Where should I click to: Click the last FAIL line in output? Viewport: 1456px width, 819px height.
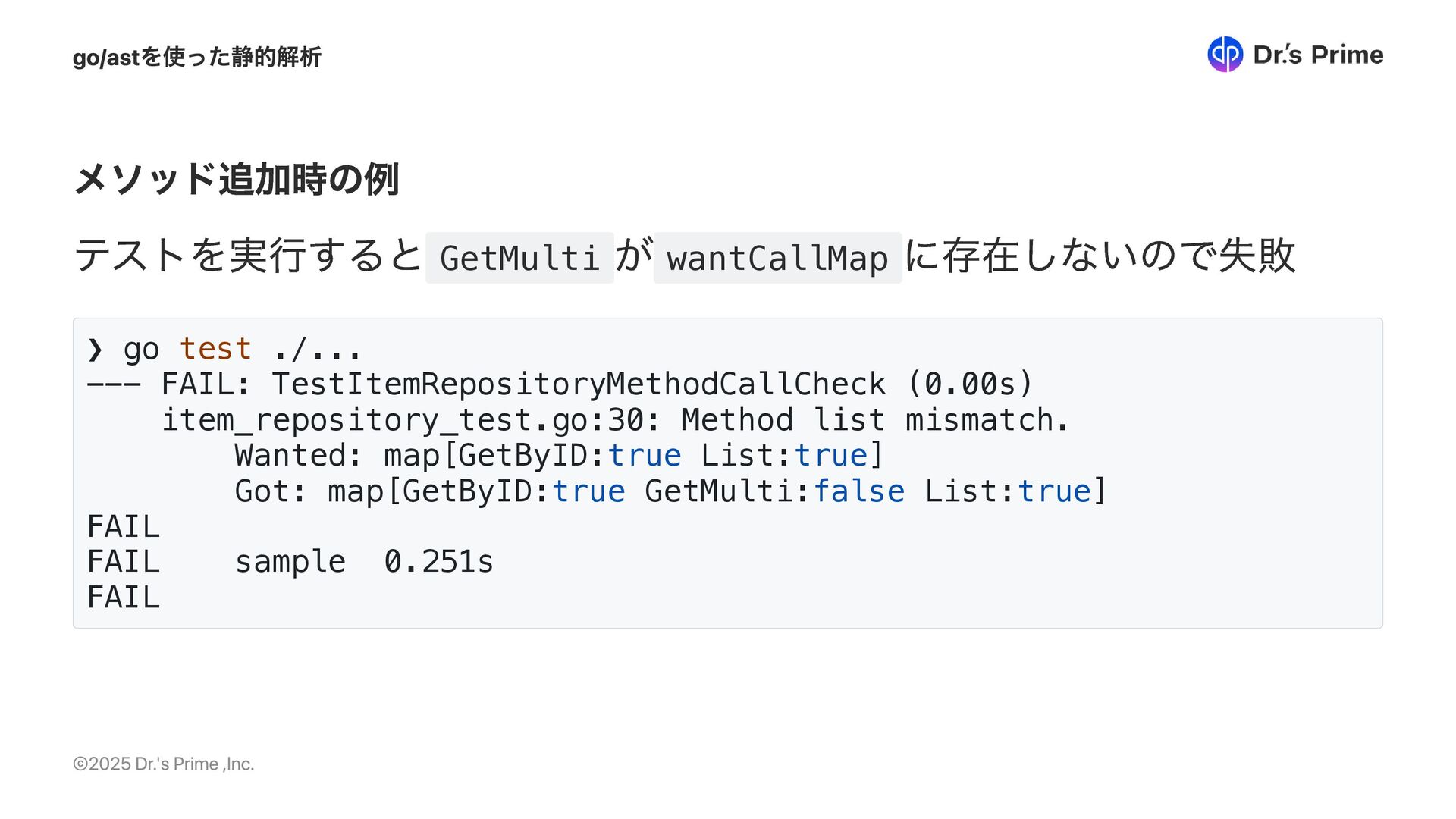(124, 597)
